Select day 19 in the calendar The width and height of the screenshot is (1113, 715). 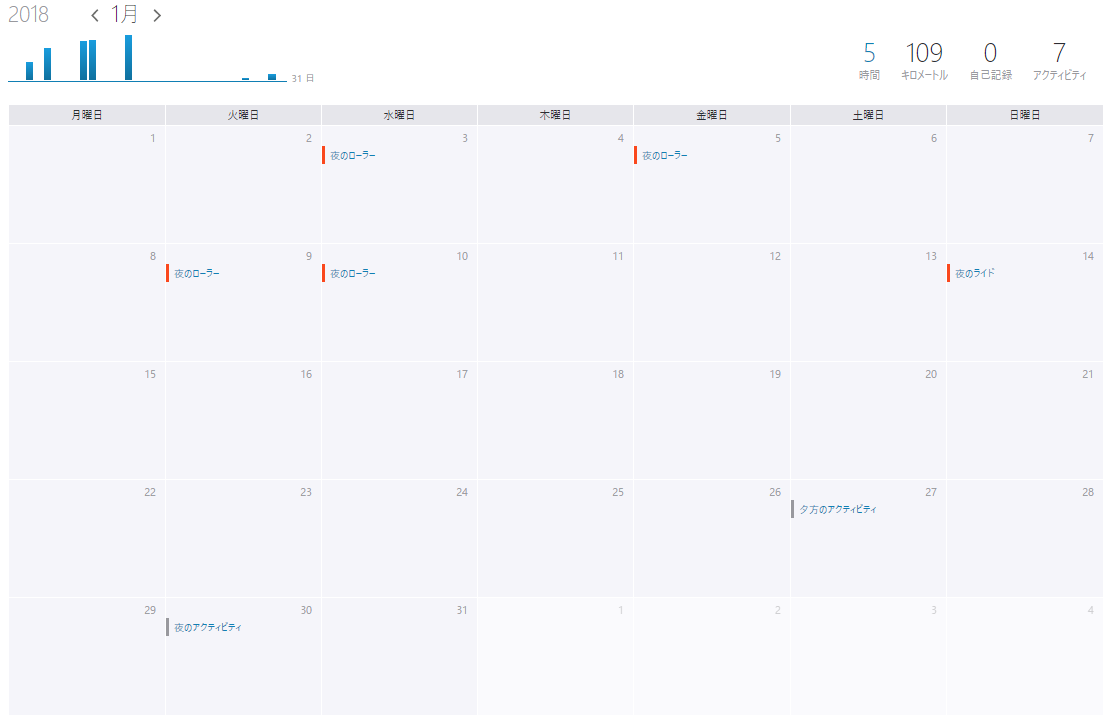tap(712, 420)
